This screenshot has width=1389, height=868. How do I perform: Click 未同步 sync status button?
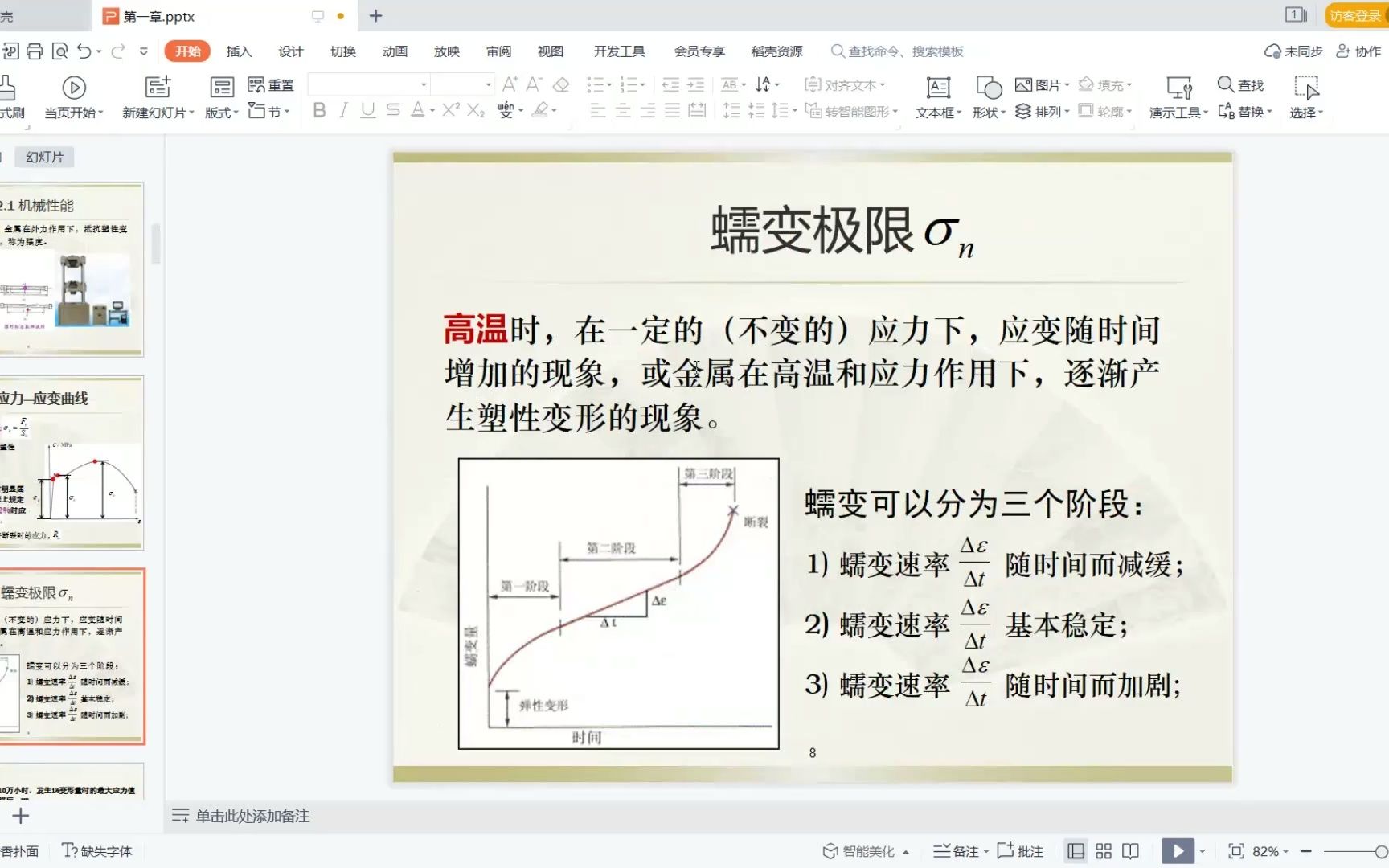(x=1293, y=51)
